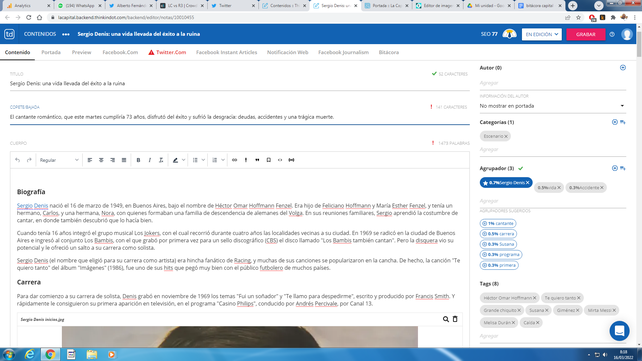
Task: Open the Categorías list picker icon
Action: 623,122
